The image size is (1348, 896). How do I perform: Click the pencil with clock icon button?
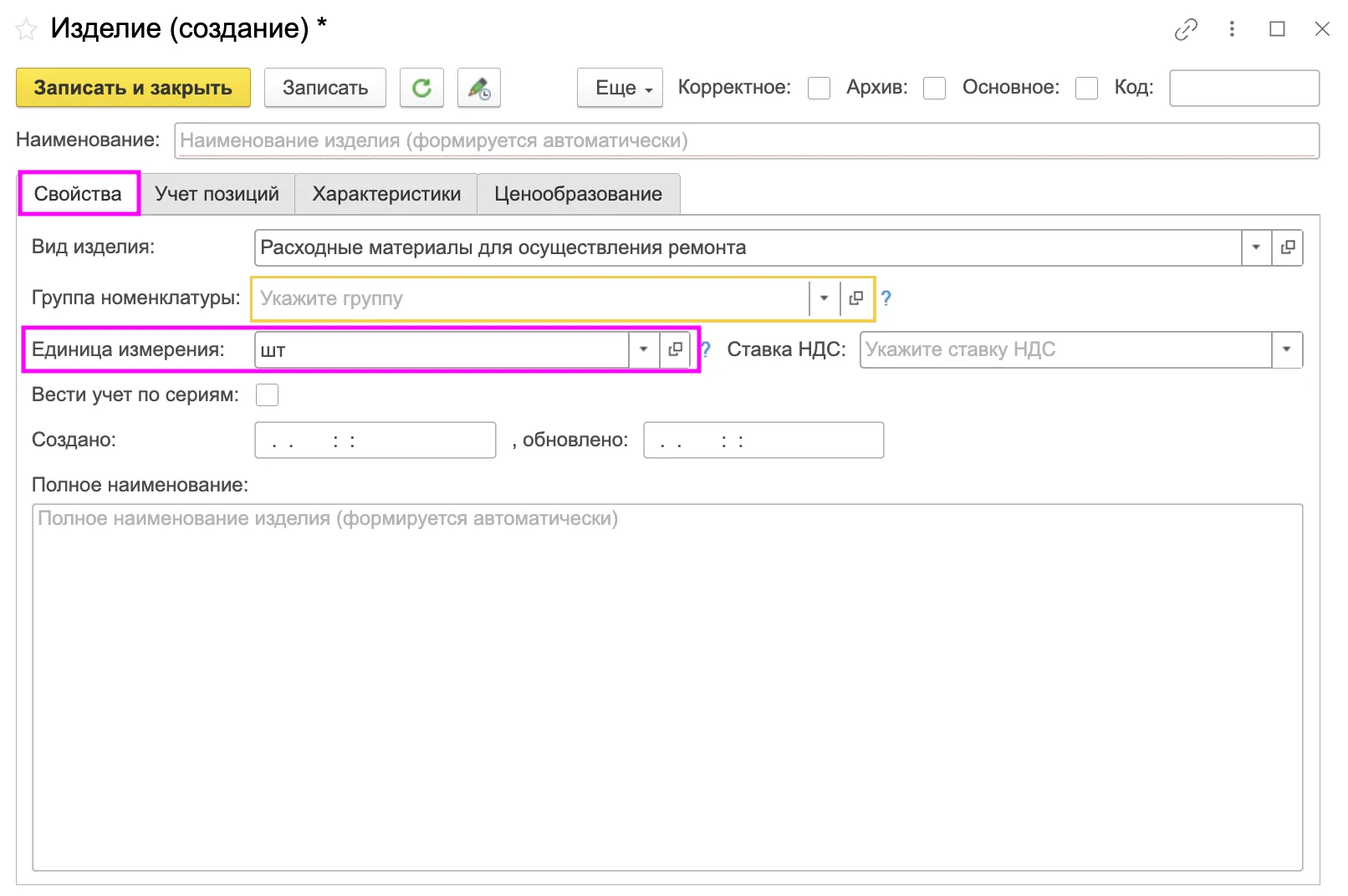point(479,88)
